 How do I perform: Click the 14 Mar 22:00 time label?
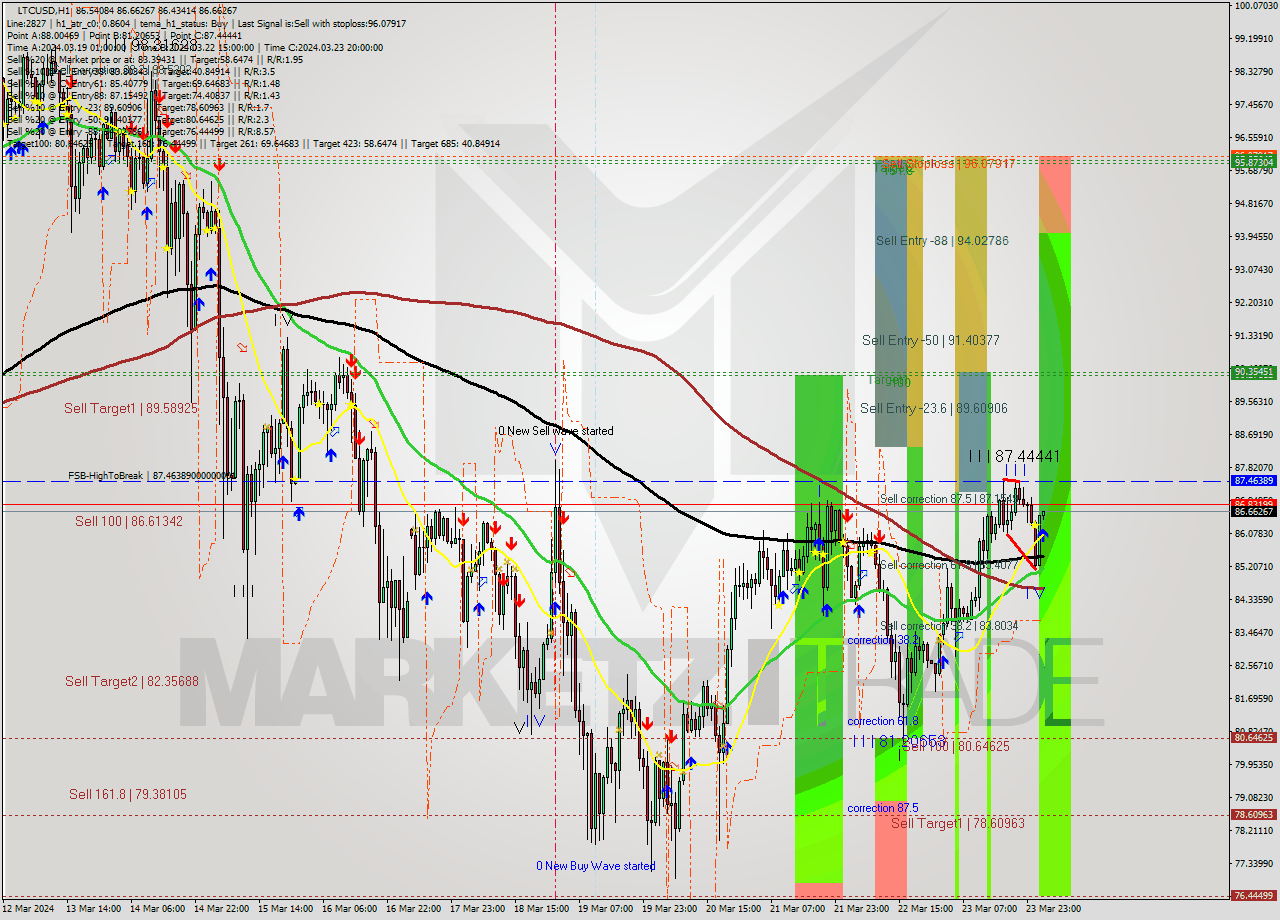click(221, 909)
